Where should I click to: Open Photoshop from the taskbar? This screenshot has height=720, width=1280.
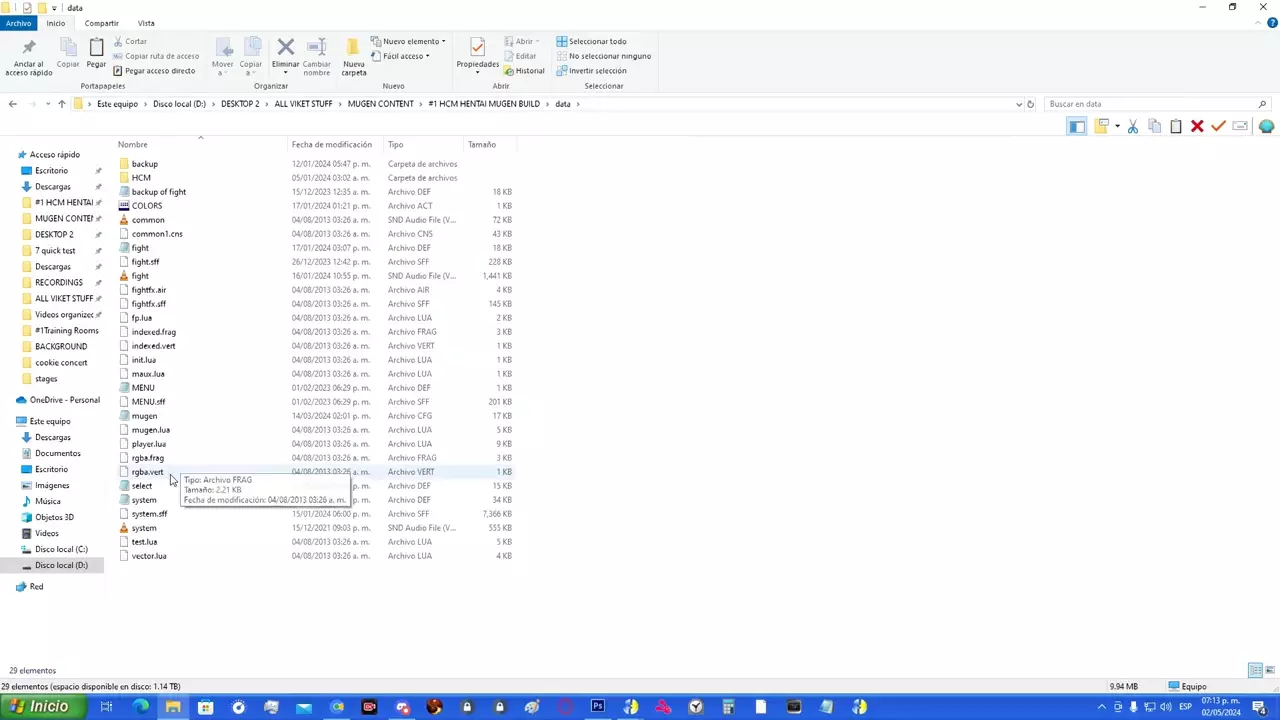tap(597, 707)
